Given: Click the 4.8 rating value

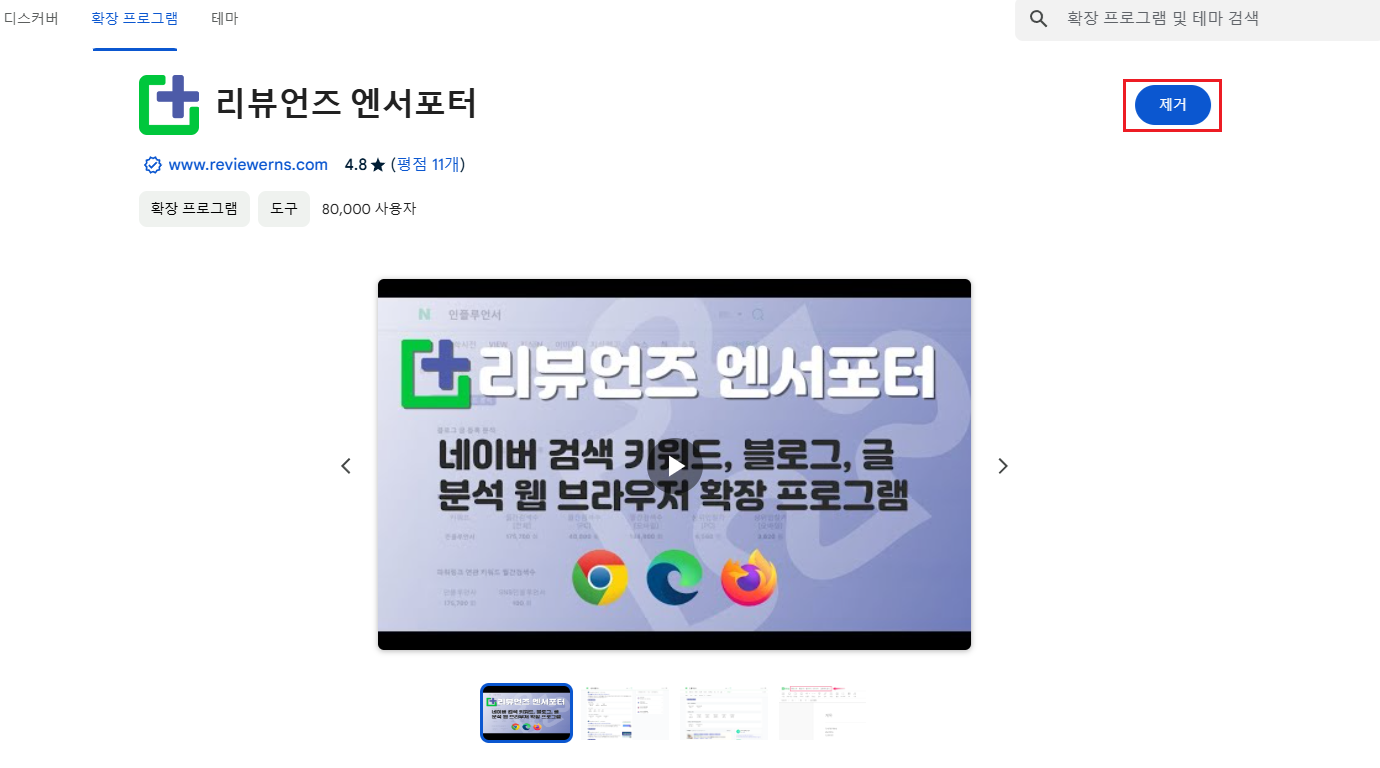Looking at the screenshot, I should pos(355,165).
